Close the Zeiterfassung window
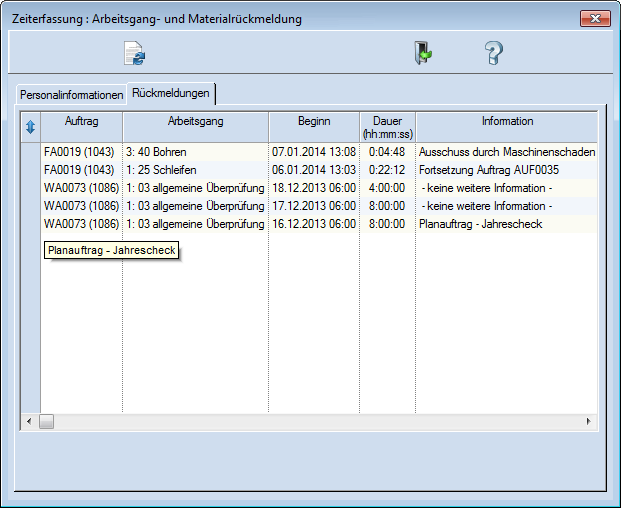 click(x=595, y=19)
